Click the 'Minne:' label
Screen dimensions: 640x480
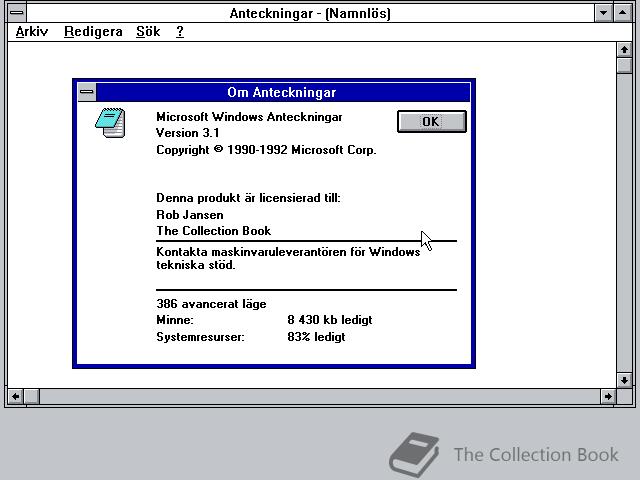pos(175,320)
